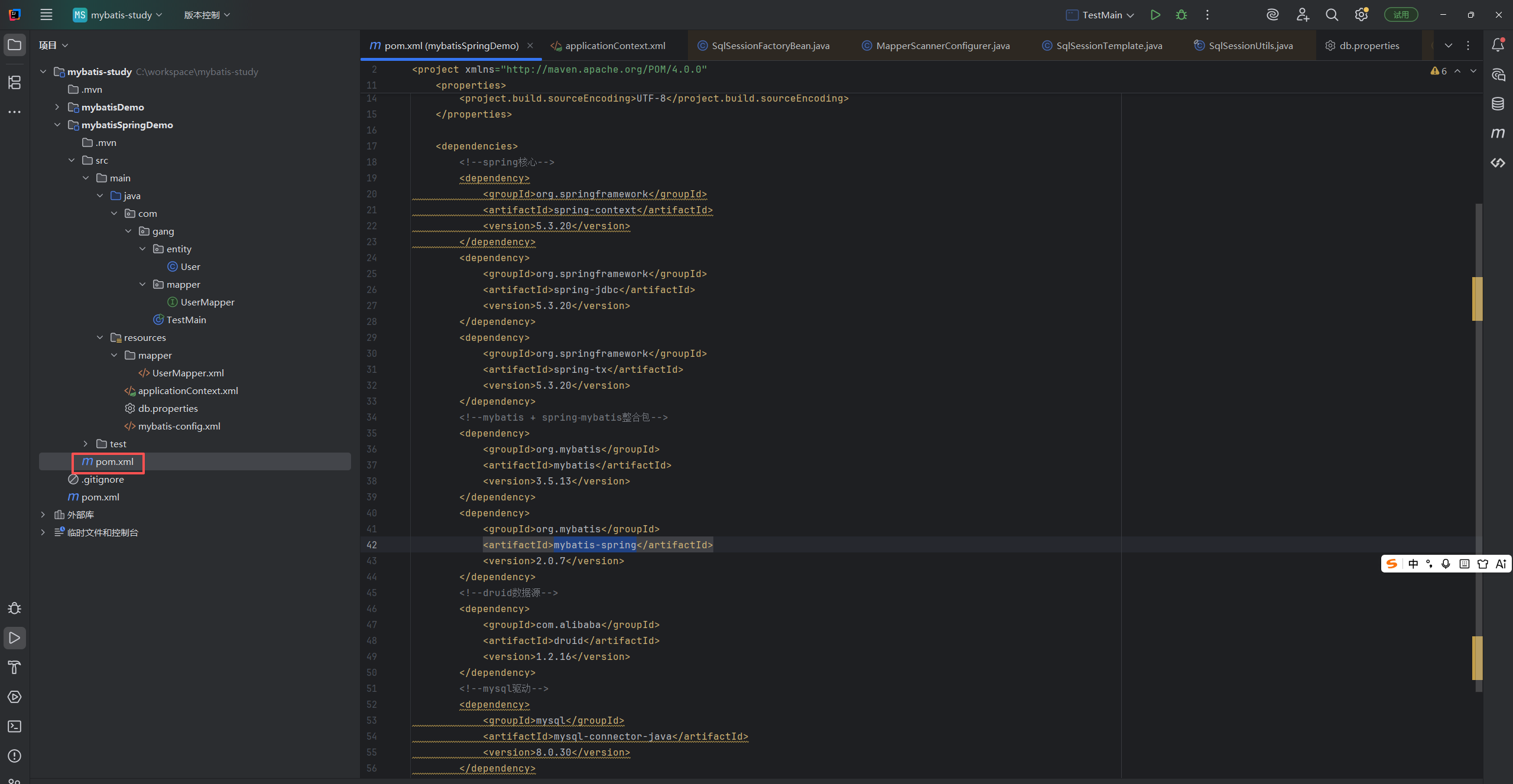Toggle Sogou punctuation mode

[1429, 564]
